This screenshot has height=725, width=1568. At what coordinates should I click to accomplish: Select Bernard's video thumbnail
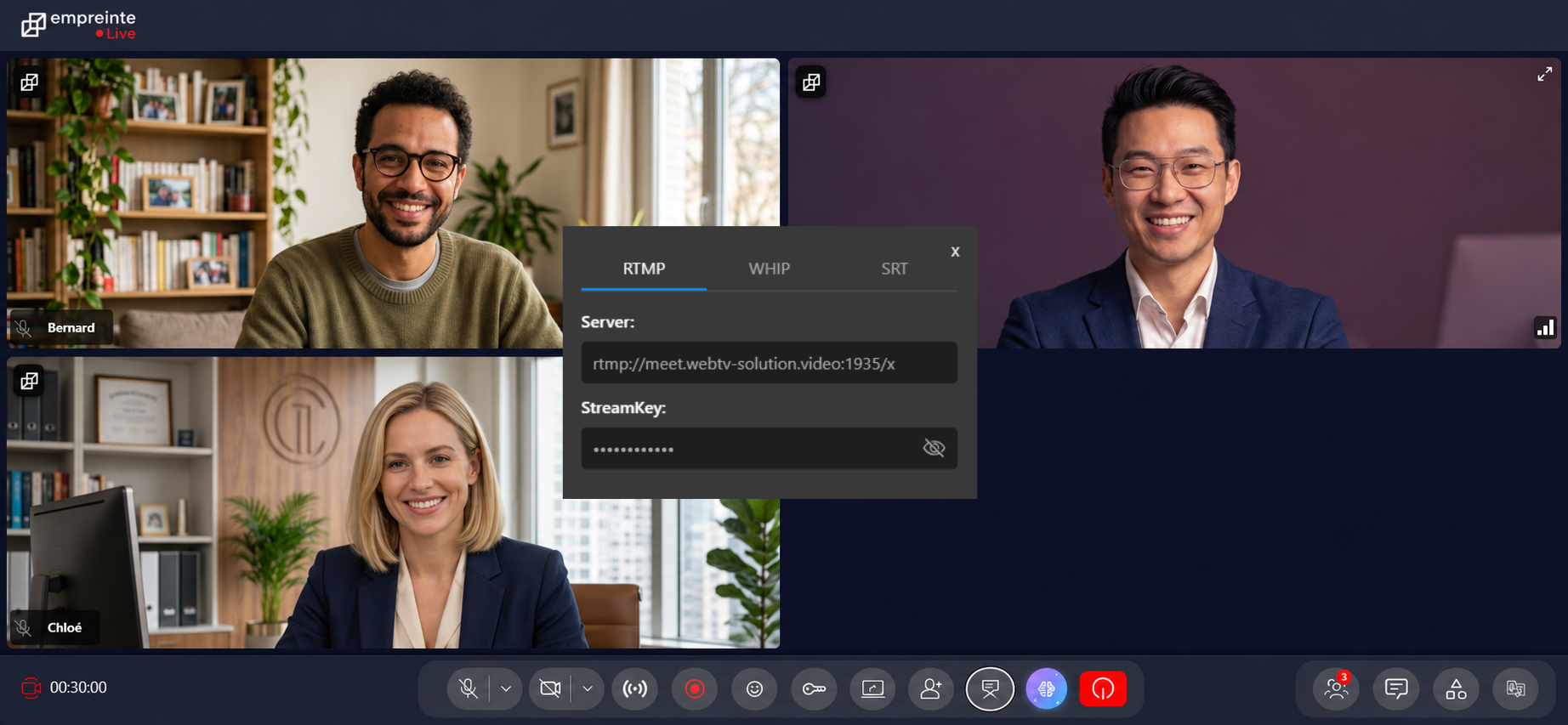click(393, 203)
